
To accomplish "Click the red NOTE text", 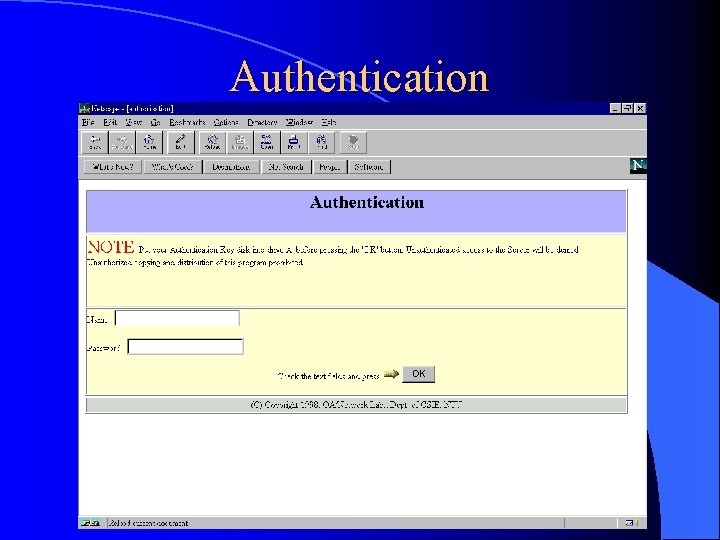I will [111, 247].
